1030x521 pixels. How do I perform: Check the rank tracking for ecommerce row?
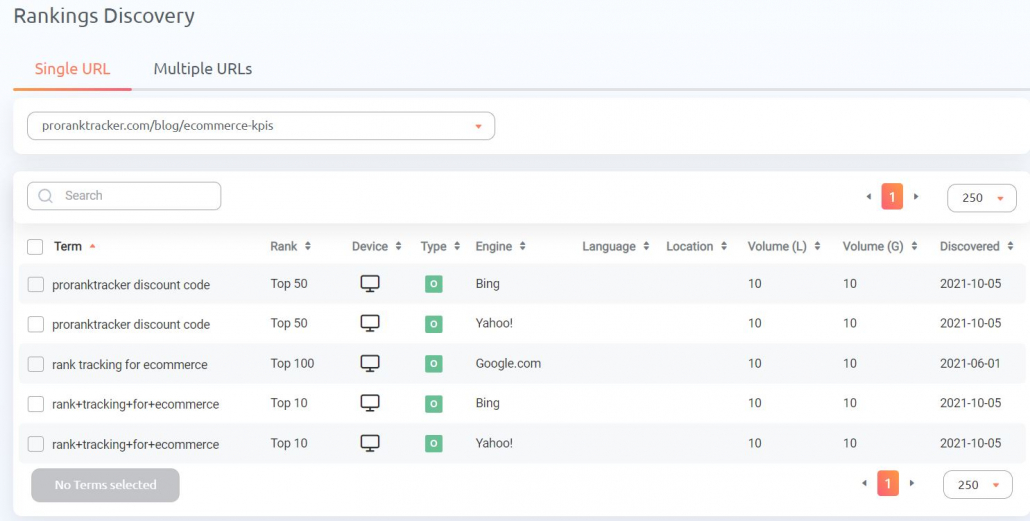click(x=35, y=364)
